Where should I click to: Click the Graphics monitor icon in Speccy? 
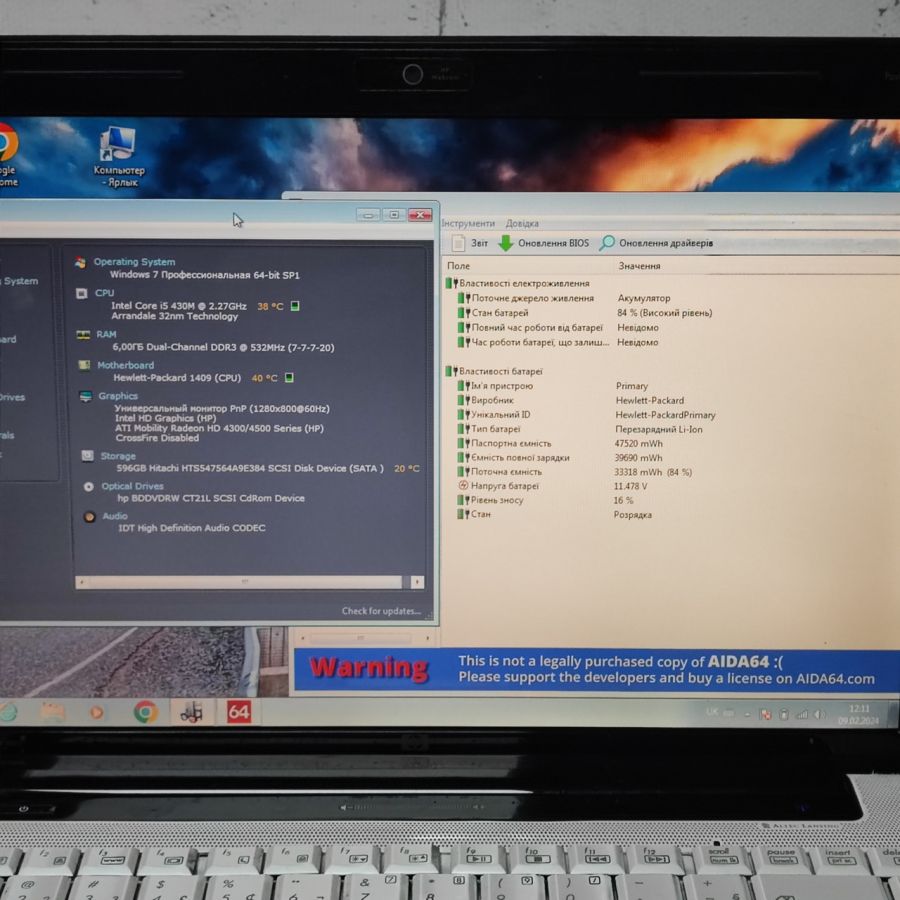point(86,396)
